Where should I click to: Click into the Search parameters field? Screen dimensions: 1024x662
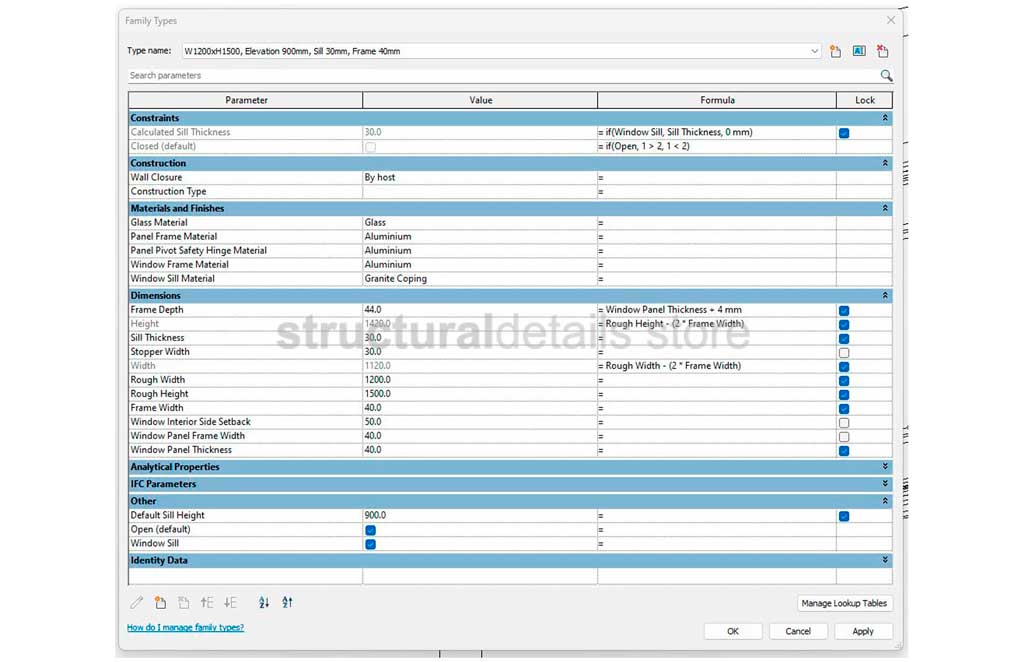pyautogui.click(x=500, y=76)
